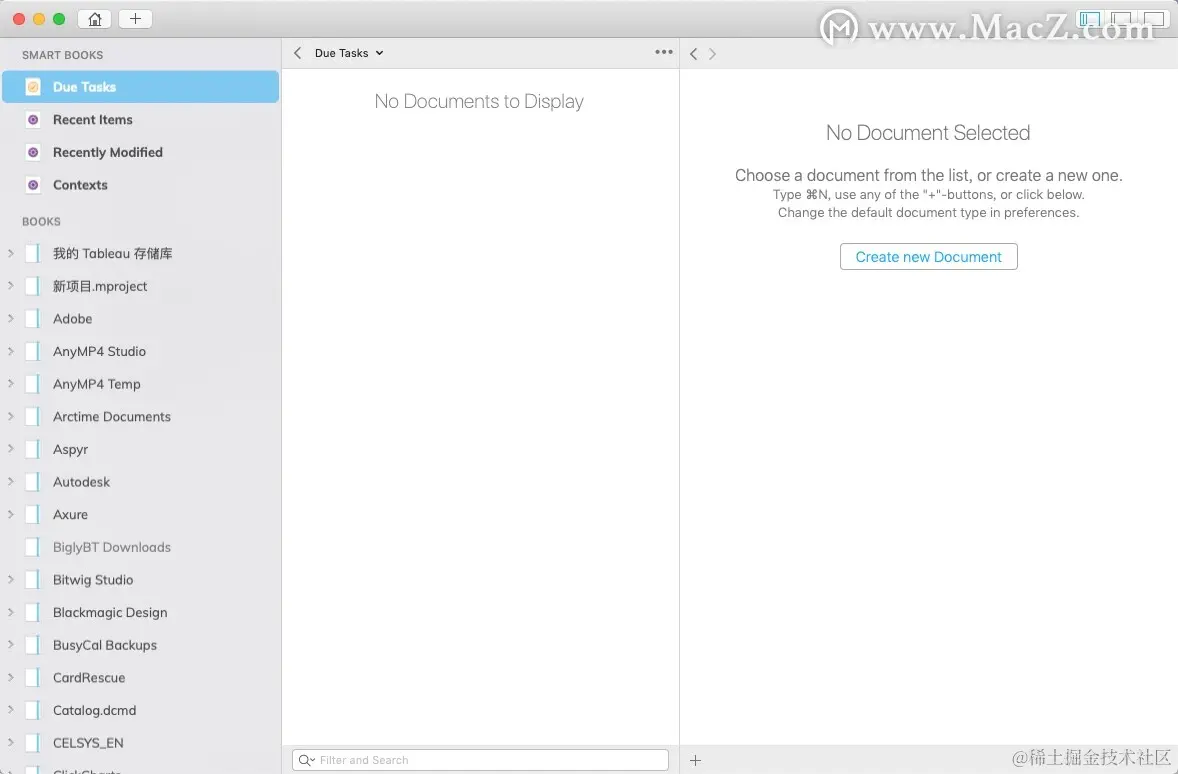Screen dimensions: 1178x774
Task: Click the book icon next to Bitwig Studio
Action: [32, 580]
